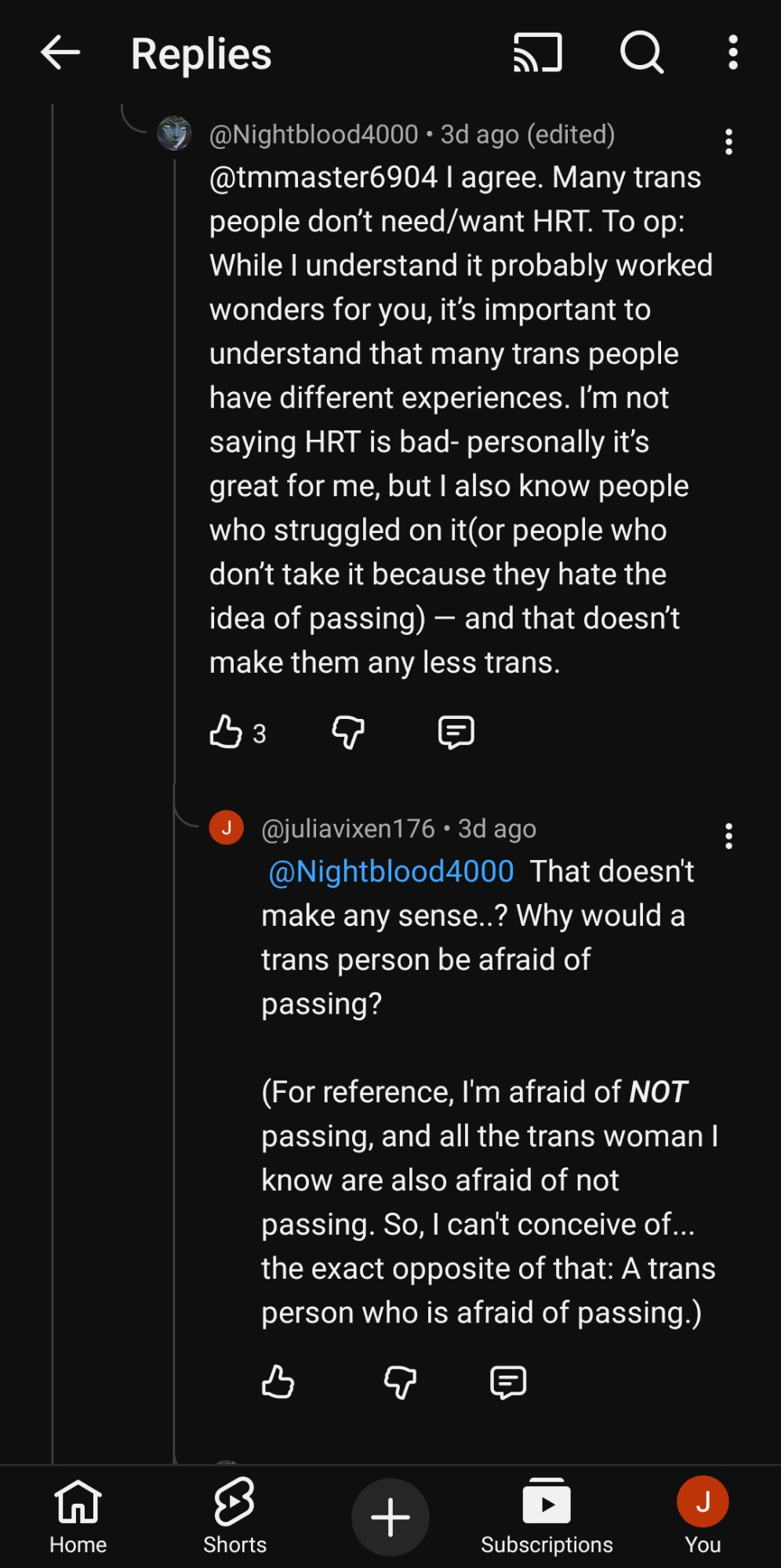Switch to the Shorts tab
The width and height of the screenshot is (781, 1568).
click(x=234, y=1515)
